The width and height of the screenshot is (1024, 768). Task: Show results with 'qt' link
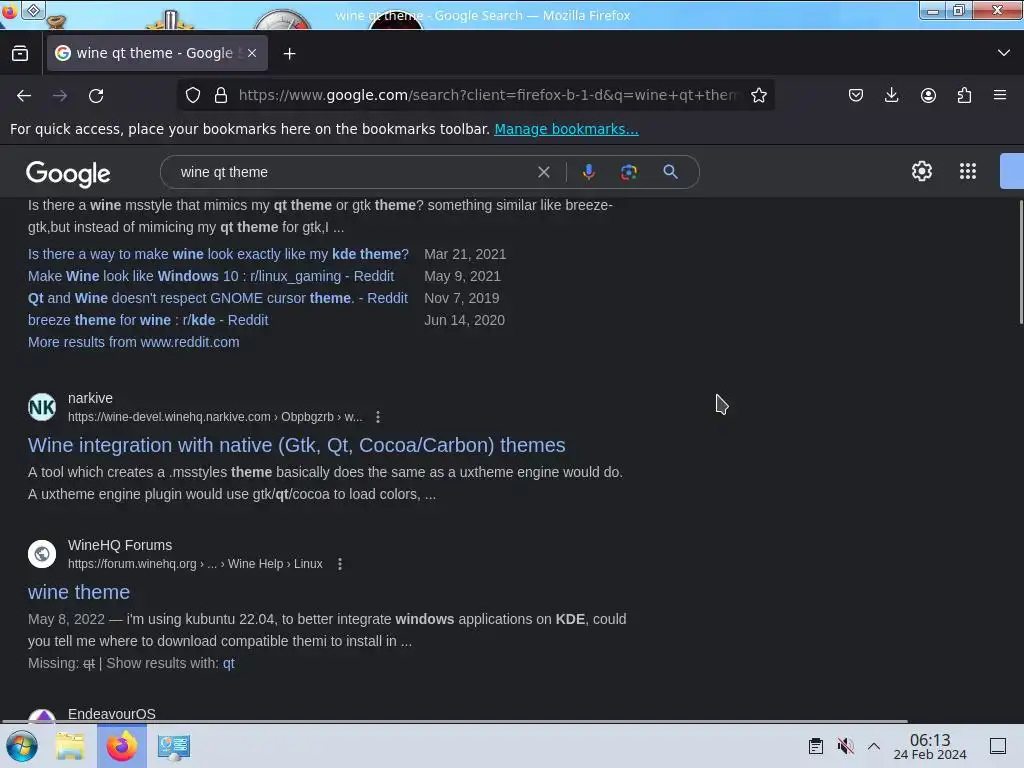(x=229, y=664)
